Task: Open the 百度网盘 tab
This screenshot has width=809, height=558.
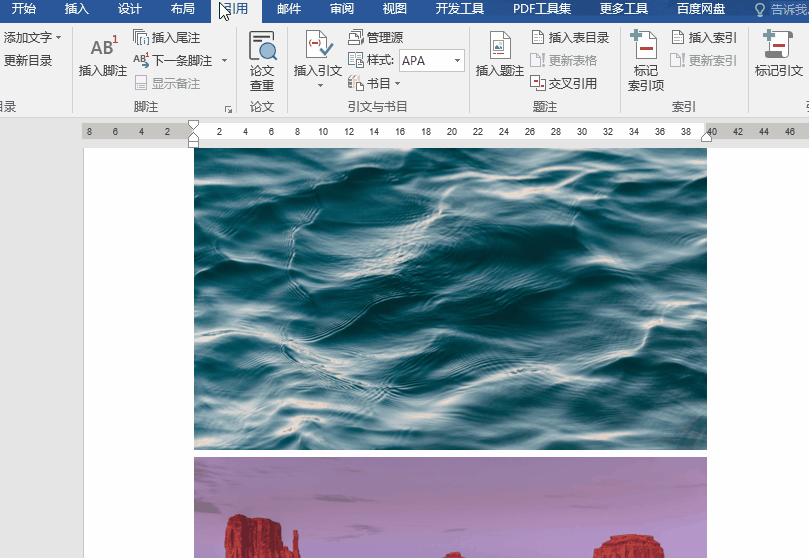Action: coord(701,9)
